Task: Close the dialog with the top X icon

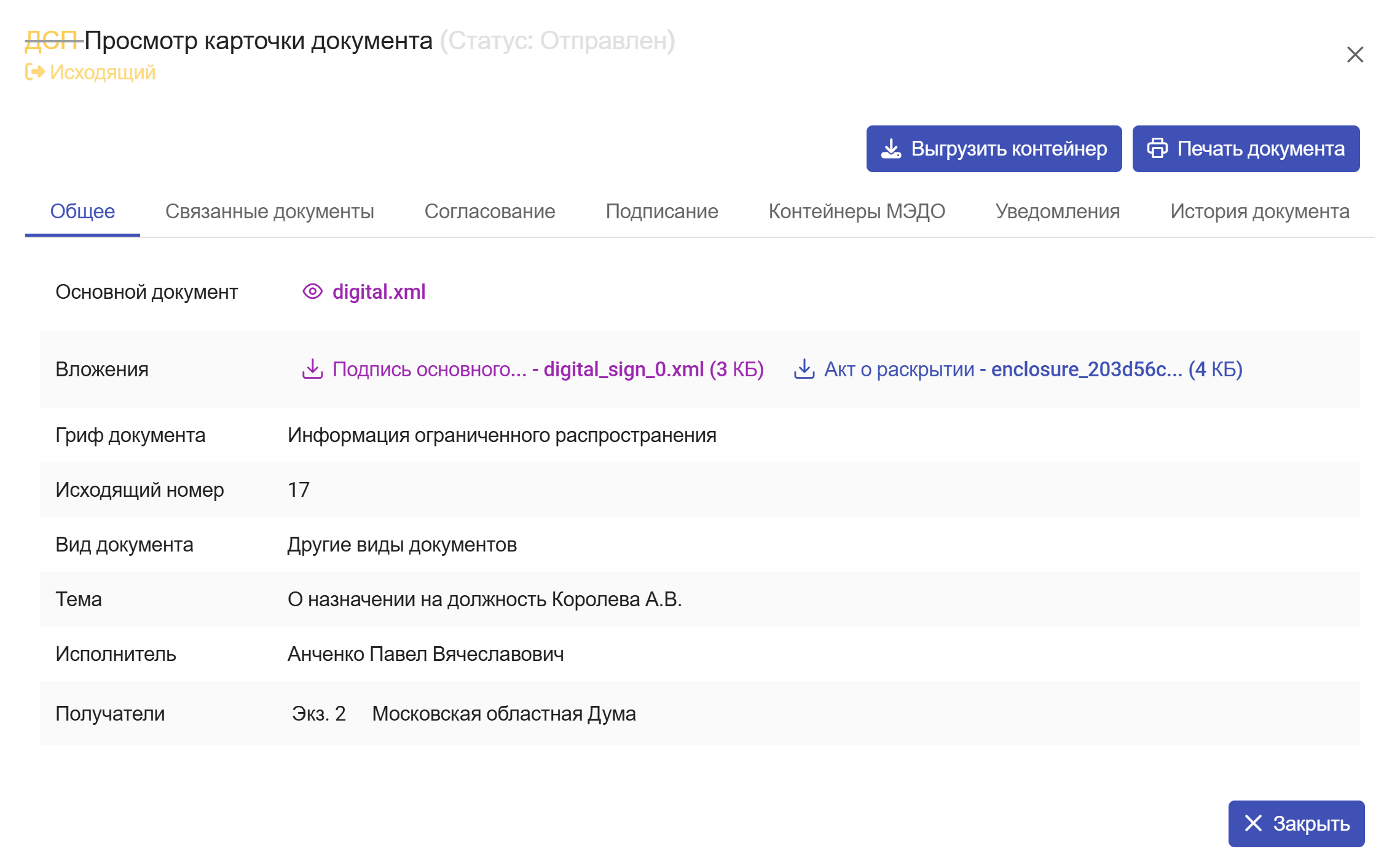Action: 1355,55
